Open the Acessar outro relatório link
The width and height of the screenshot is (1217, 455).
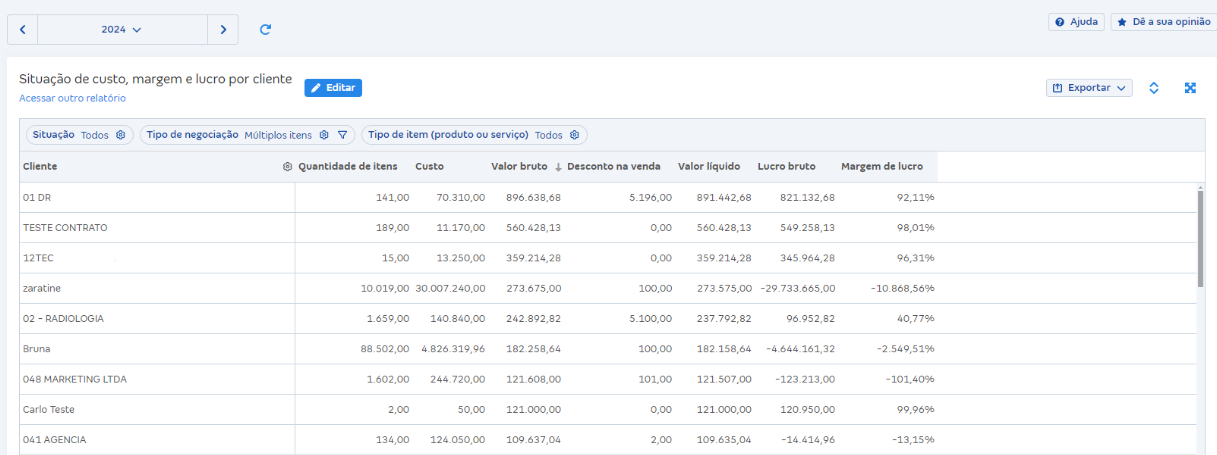coord(72,98)
